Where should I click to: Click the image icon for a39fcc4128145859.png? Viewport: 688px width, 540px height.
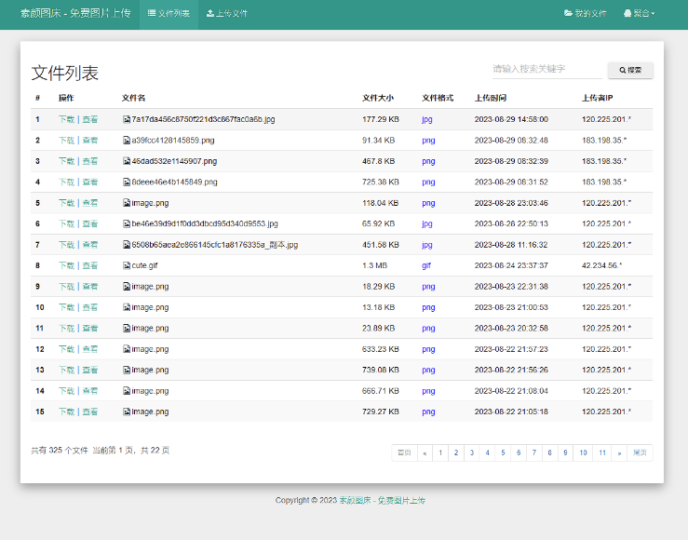click(126, 140)
